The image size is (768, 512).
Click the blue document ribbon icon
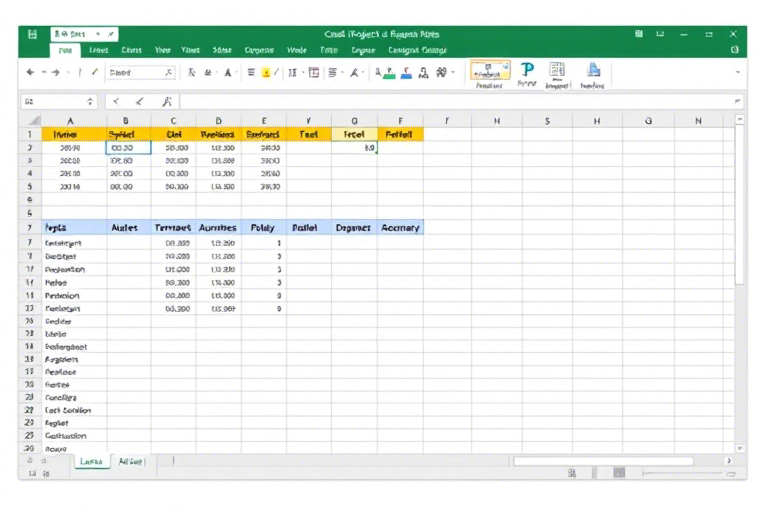point(593,70)
